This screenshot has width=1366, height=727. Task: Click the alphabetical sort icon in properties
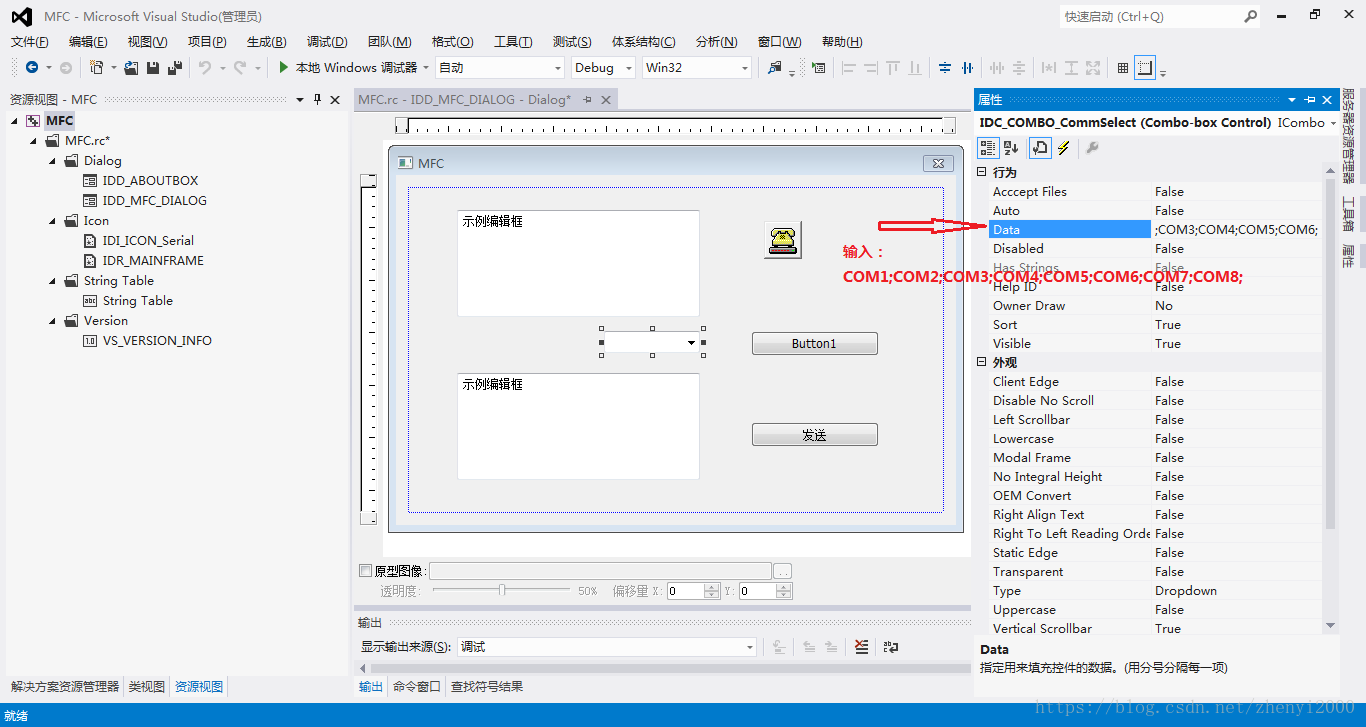pos(1011,148)
